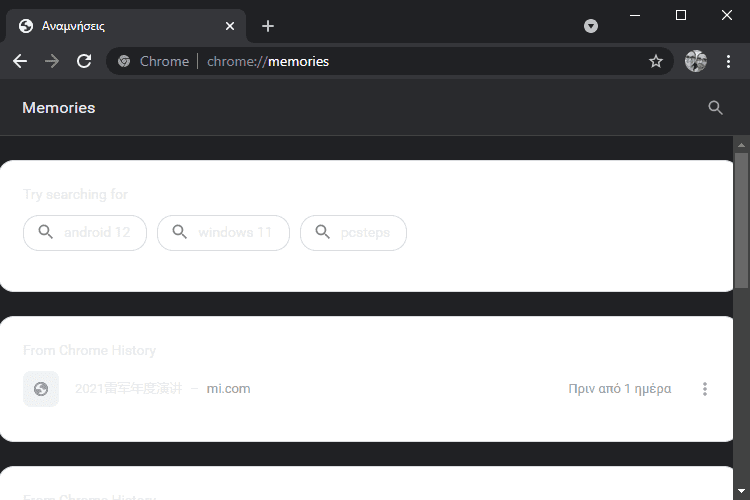This screenshot has height=500, width=750.
Task: Open the tab search dropdown arrow
Action: pos(591,26)
